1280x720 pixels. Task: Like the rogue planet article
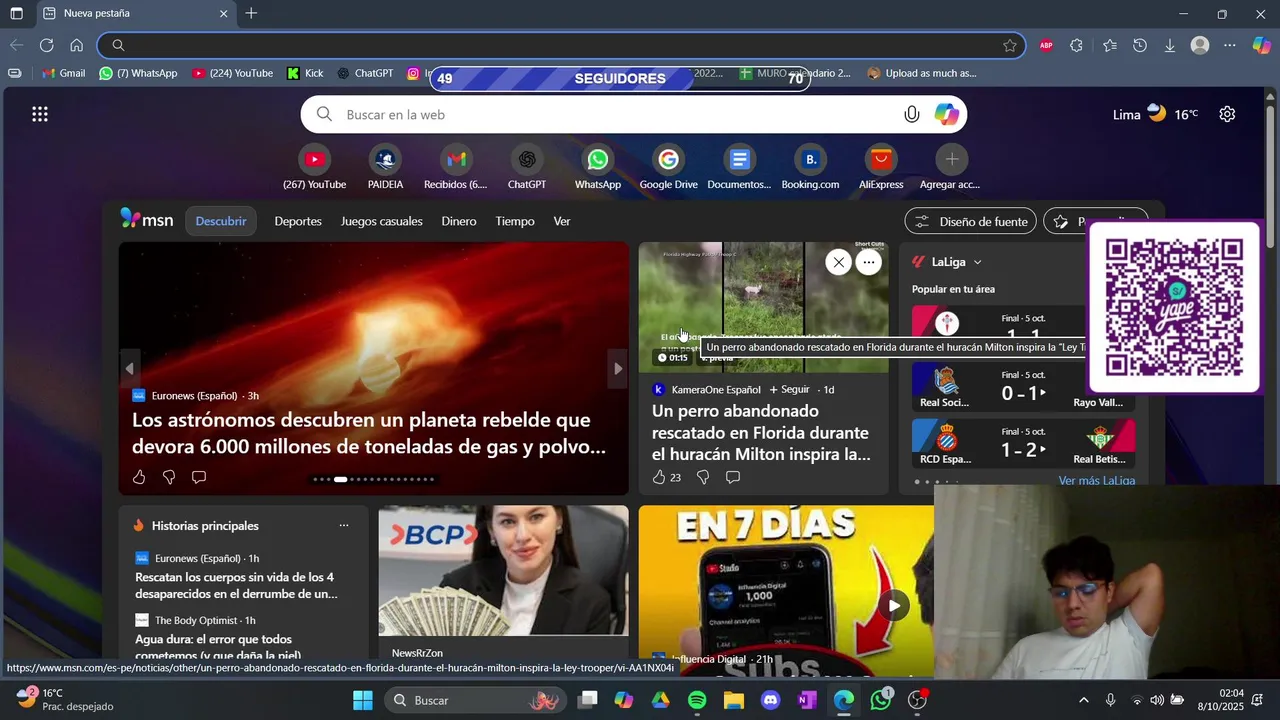[139, 477]
